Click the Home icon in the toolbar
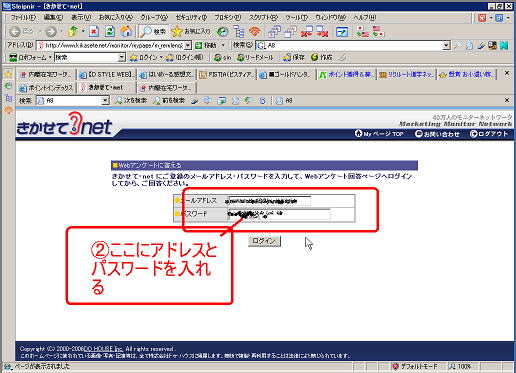 (126, 32)
